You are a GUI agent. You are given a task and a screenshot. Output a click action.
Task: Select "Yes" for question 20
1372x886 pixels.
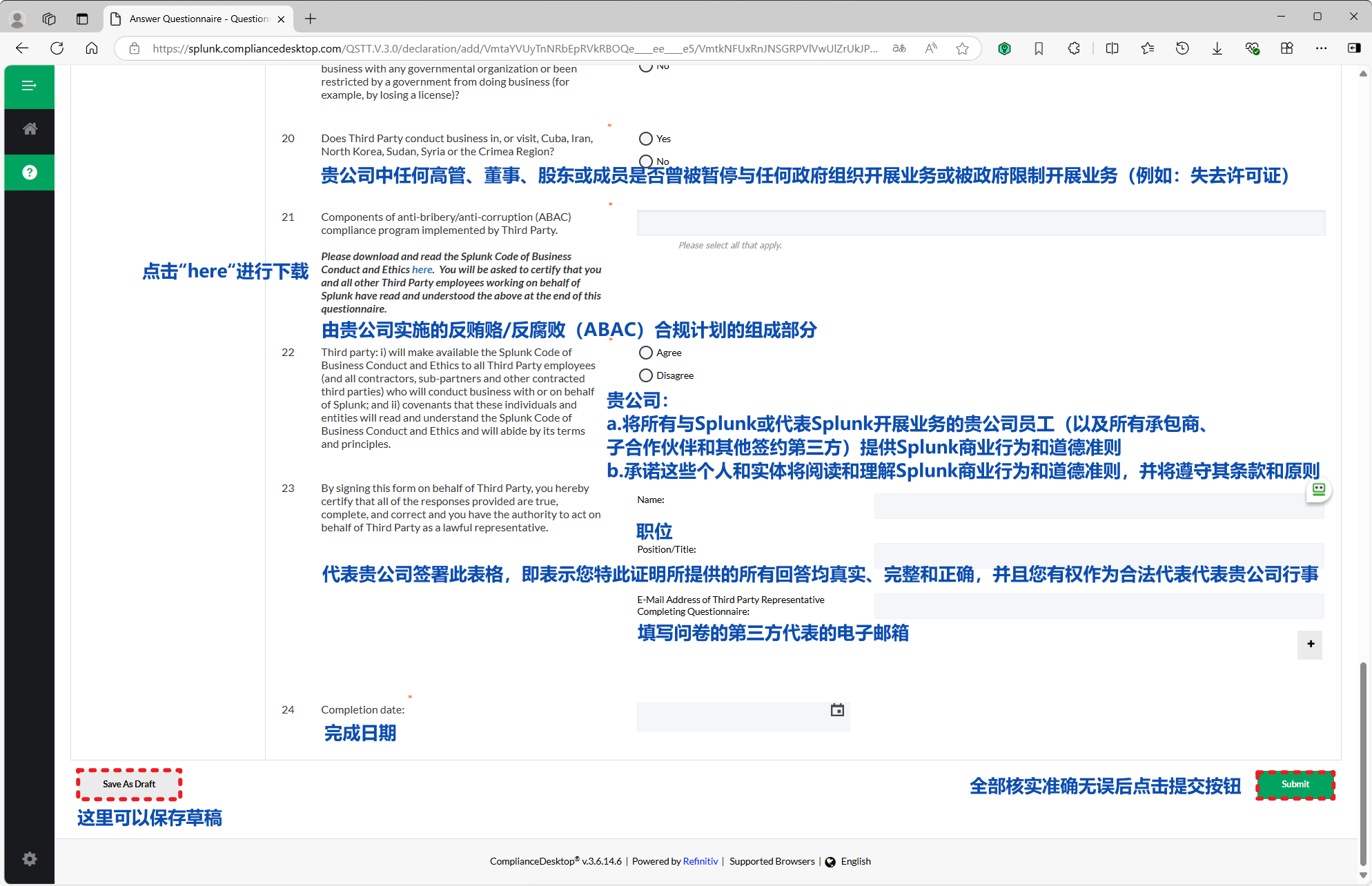click(x=646, y=138)
